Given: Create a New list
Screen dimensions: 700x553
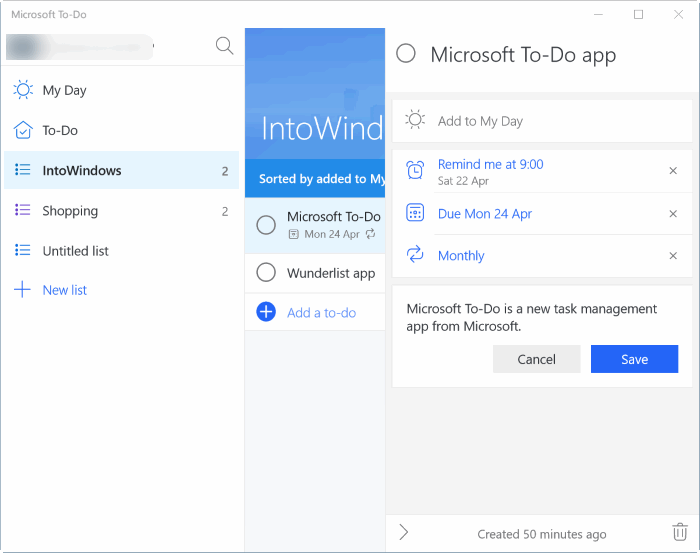Looking at the screenshot, I should (x=64, y=290).
